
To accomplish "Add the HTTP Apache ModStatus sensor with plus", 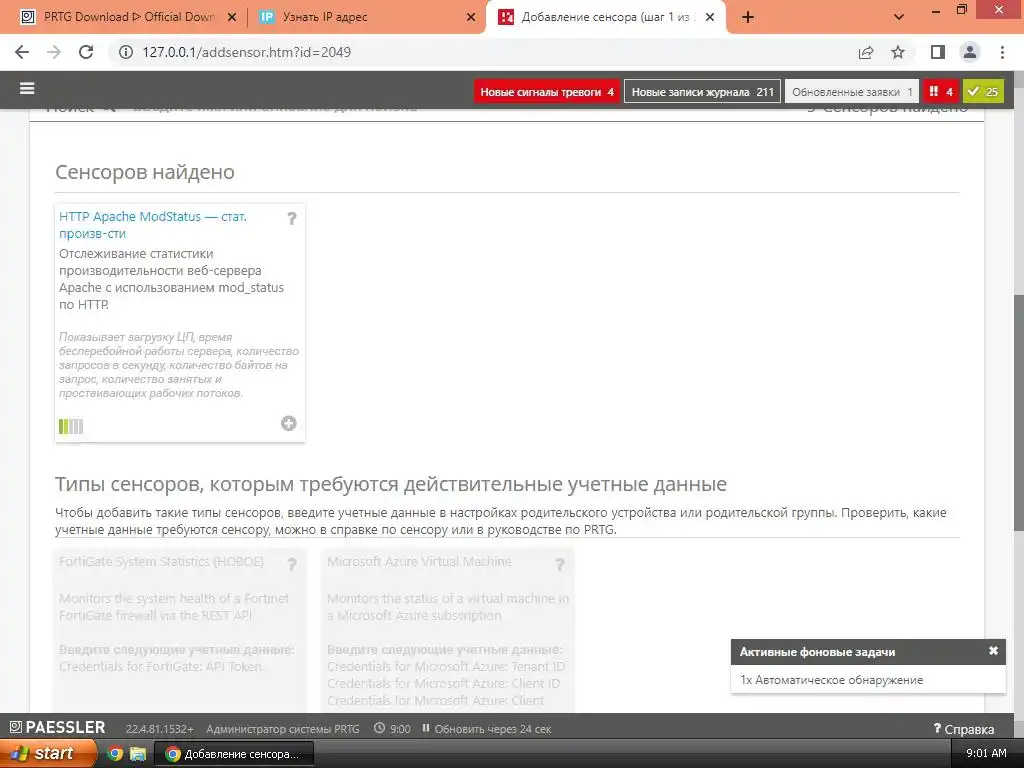I will tap(289, 423).
